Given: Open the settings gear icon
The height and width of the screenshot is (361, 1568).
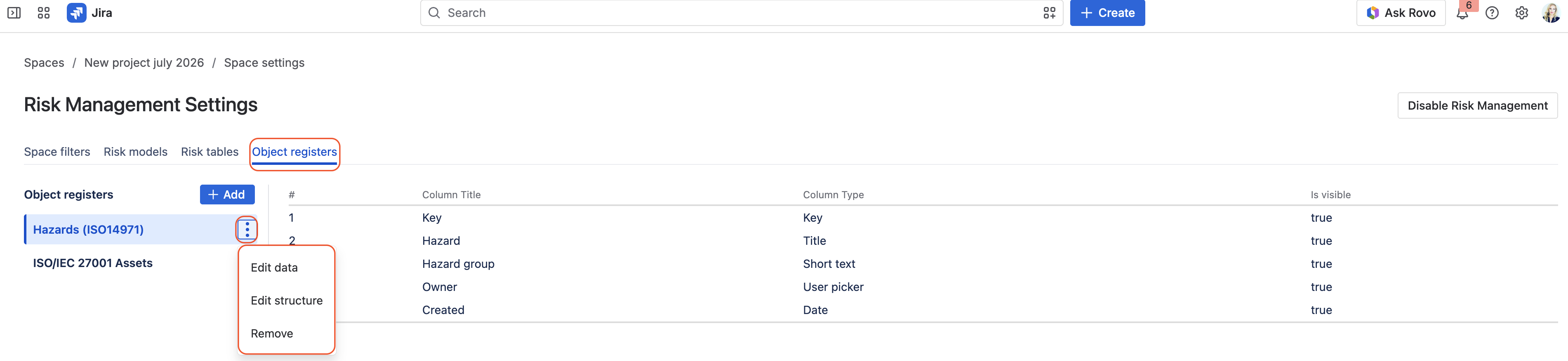Looking at the screenshot, I should [1521, 13].
